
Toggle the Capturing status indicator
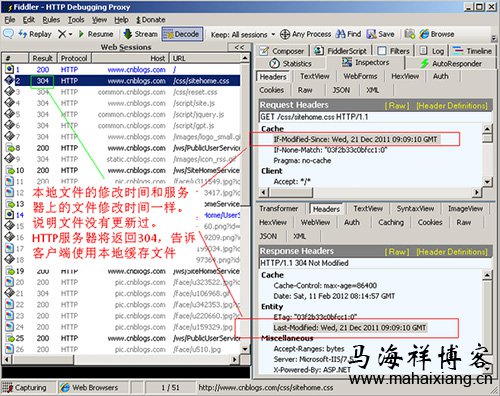[x=24, y=388]
